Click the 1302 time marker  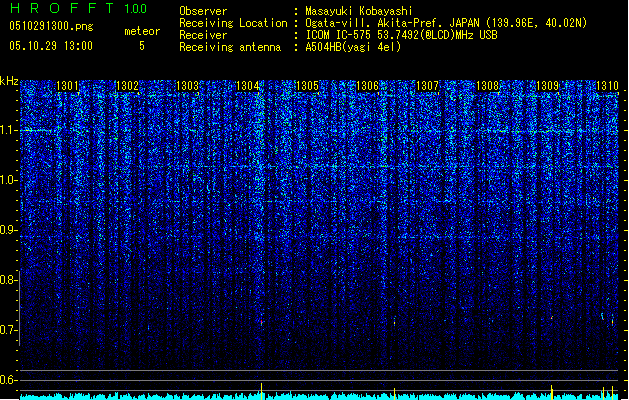tap(127, 86)
